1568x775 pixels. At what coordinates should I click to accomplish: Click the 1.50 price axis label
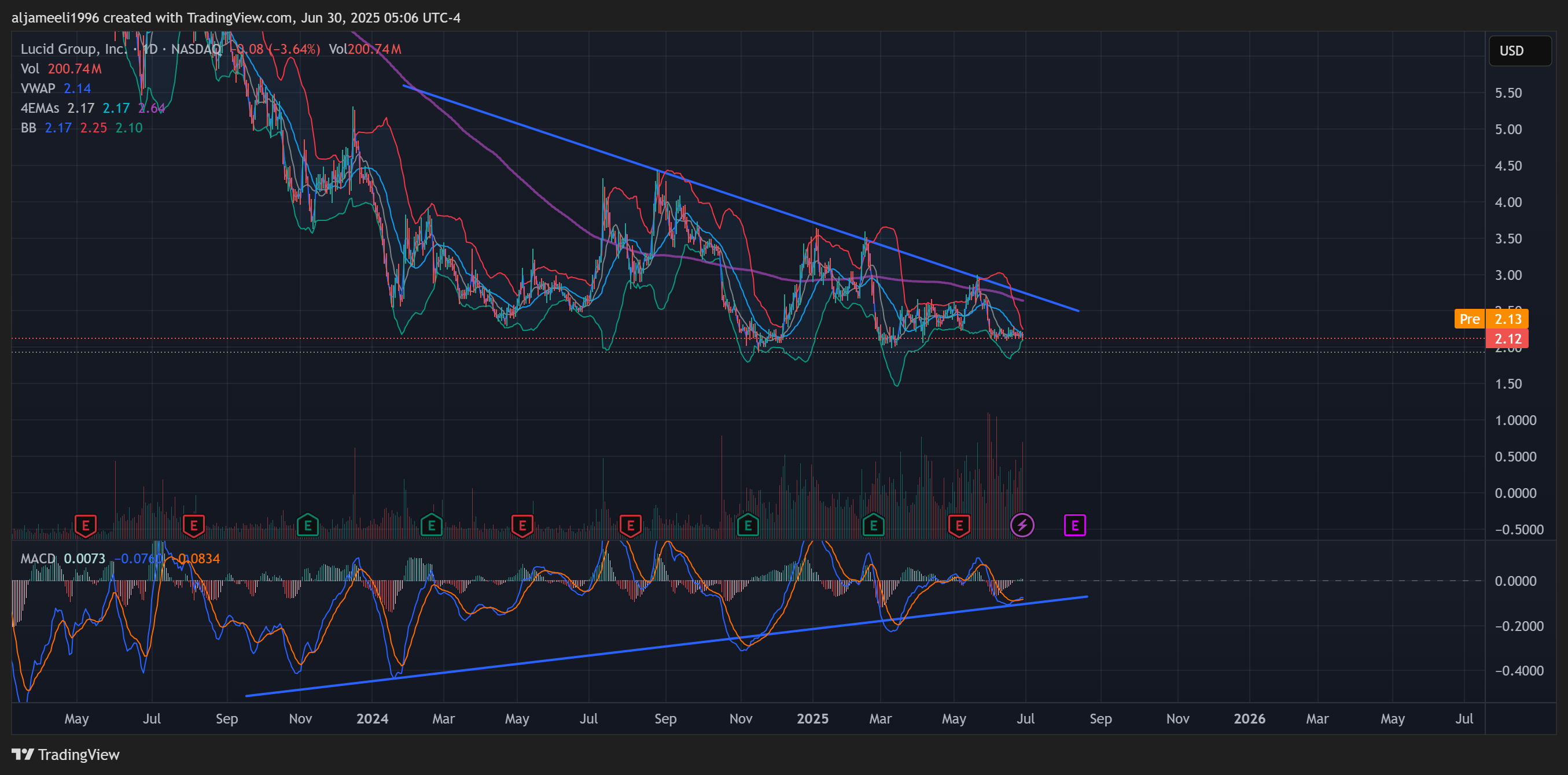point(1508,385)
